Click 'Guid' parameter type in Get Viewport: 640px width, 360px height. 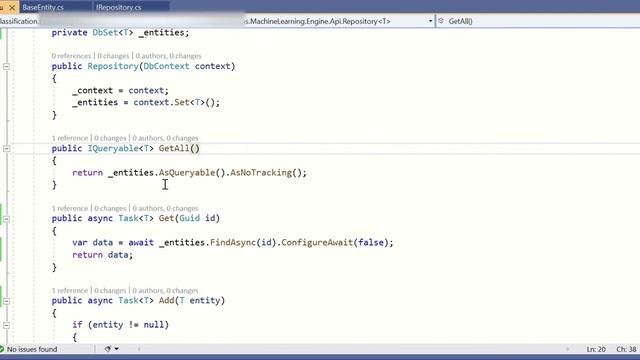click(x=189, y=218)
